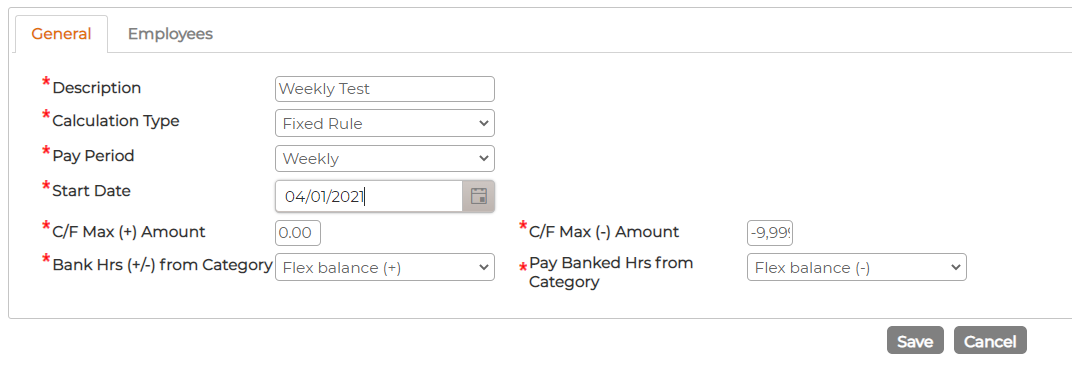The width and height of the screenshot is (1072, 371).
Task: Save the weekly rule settings
Action: tap(915, 340)
